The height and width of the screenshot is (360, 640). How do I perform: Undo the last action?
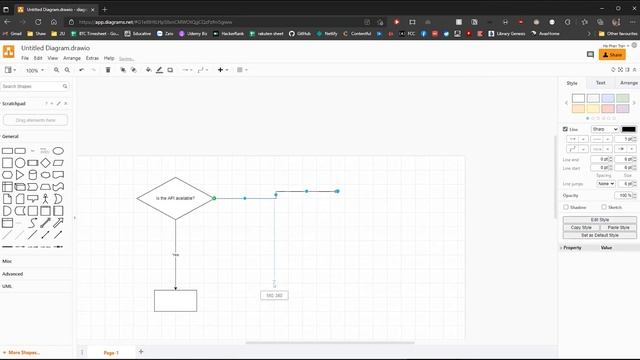(81, 70)
